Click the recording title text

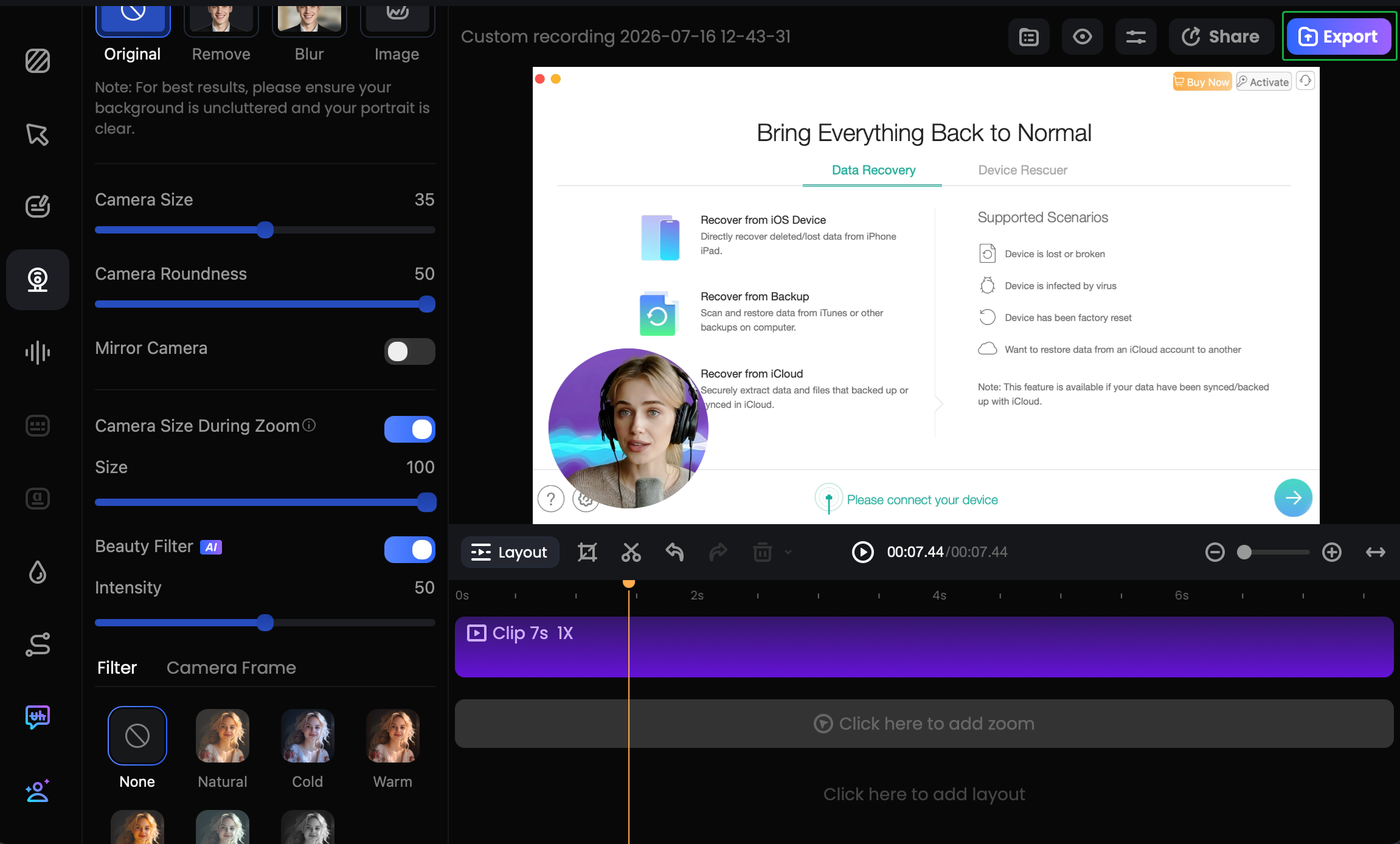(x=626, y=36)
